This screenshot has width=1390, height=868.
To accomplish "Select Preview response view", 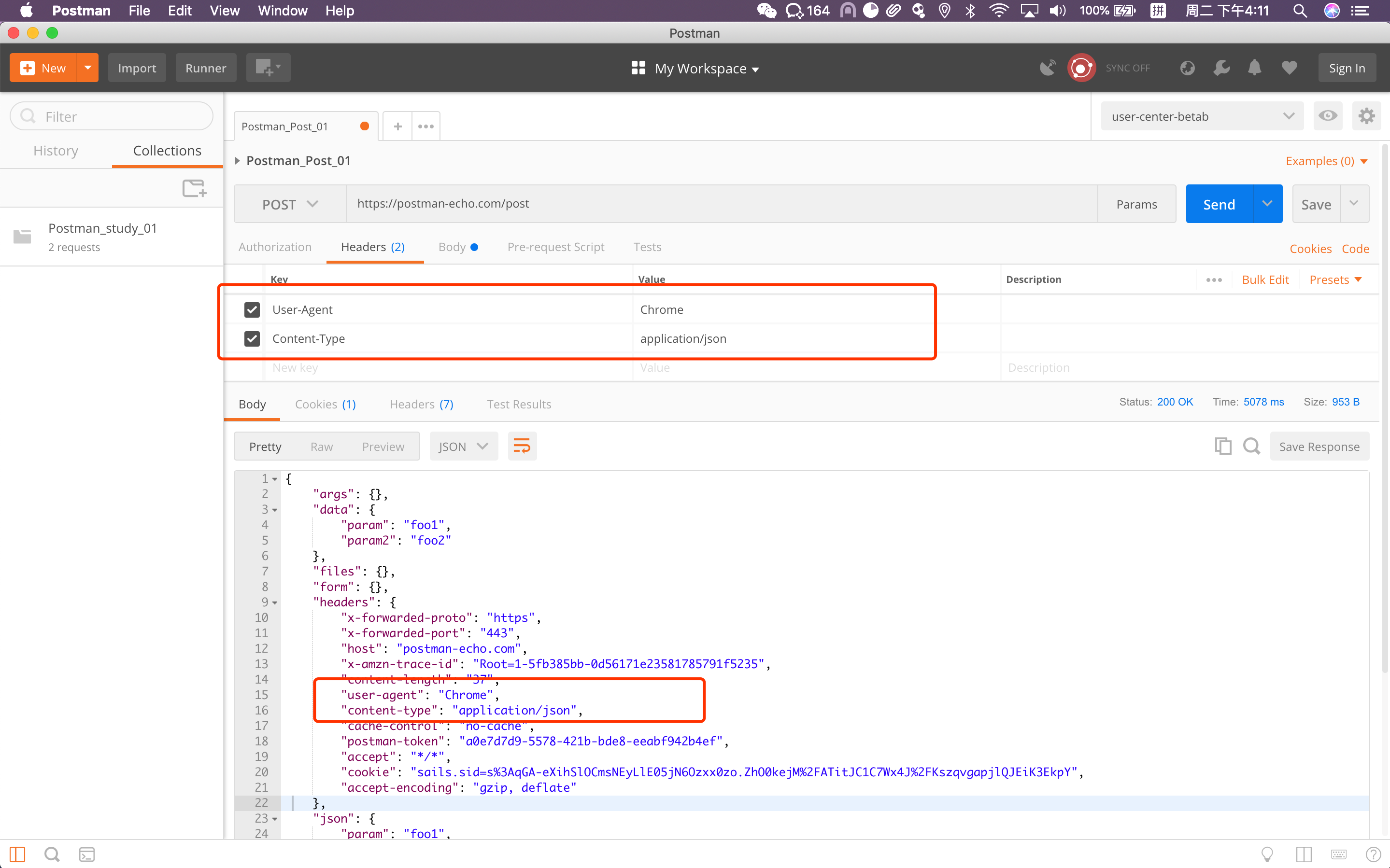I will [x=383, y=446].
